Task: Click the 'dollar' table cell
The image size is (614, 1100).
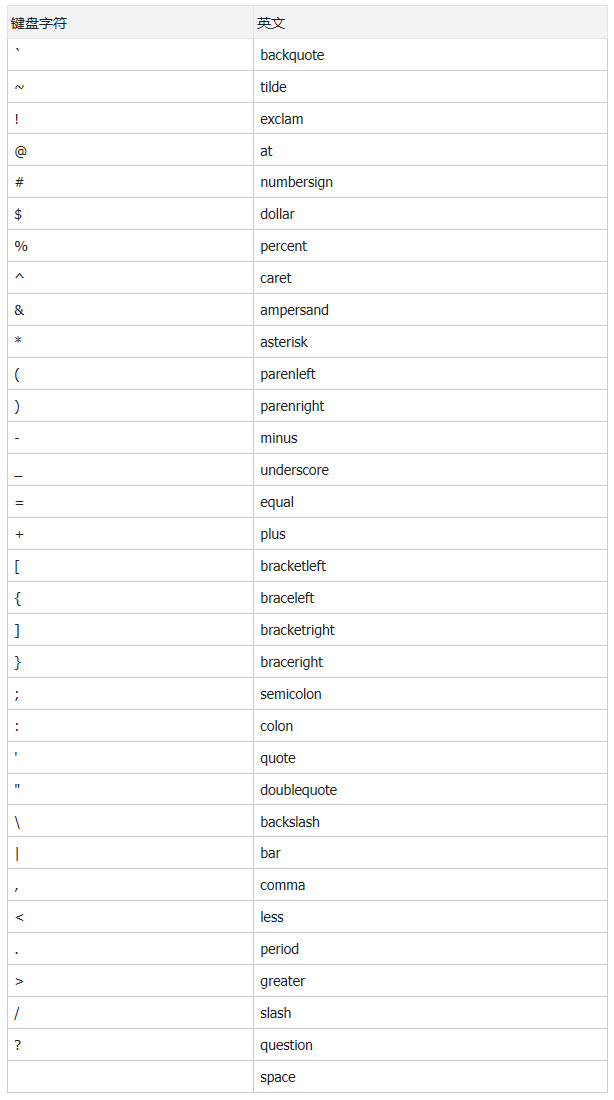Action: (277, 214)
